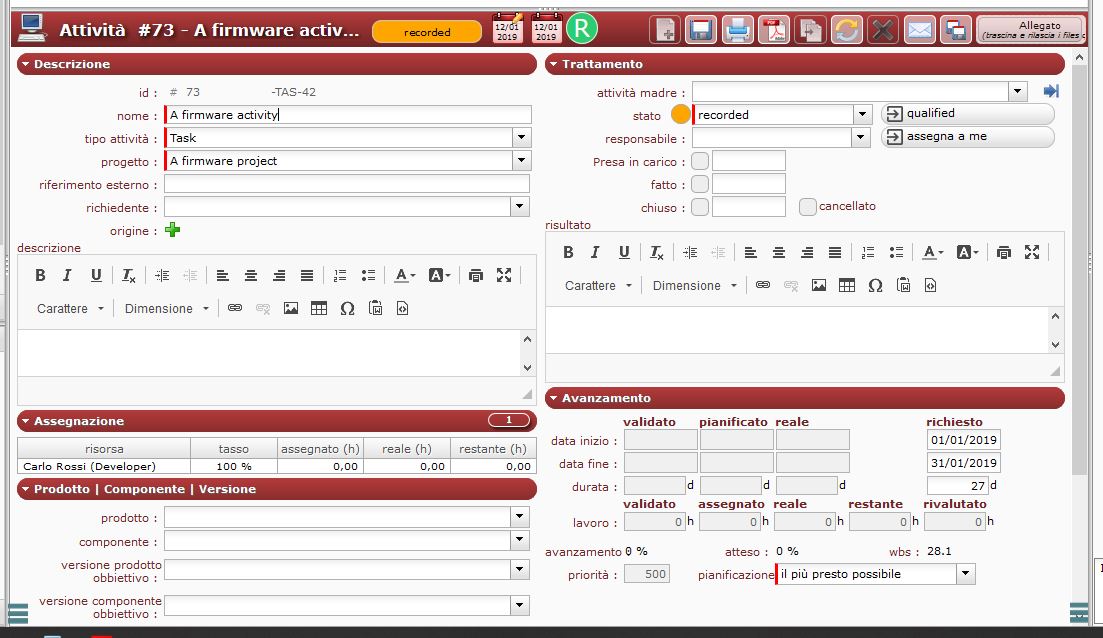Viewport: 1103px width, 638px height.
Task: Click the save (floppy disk) icon
Action: (x=700, y=30)
